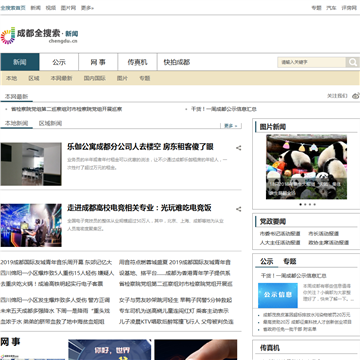Image resolution: width=360 pixels, height=360 pixels.
Task: Open the finger photo thumbnail in 网事 section
Action: coord(196,350)
